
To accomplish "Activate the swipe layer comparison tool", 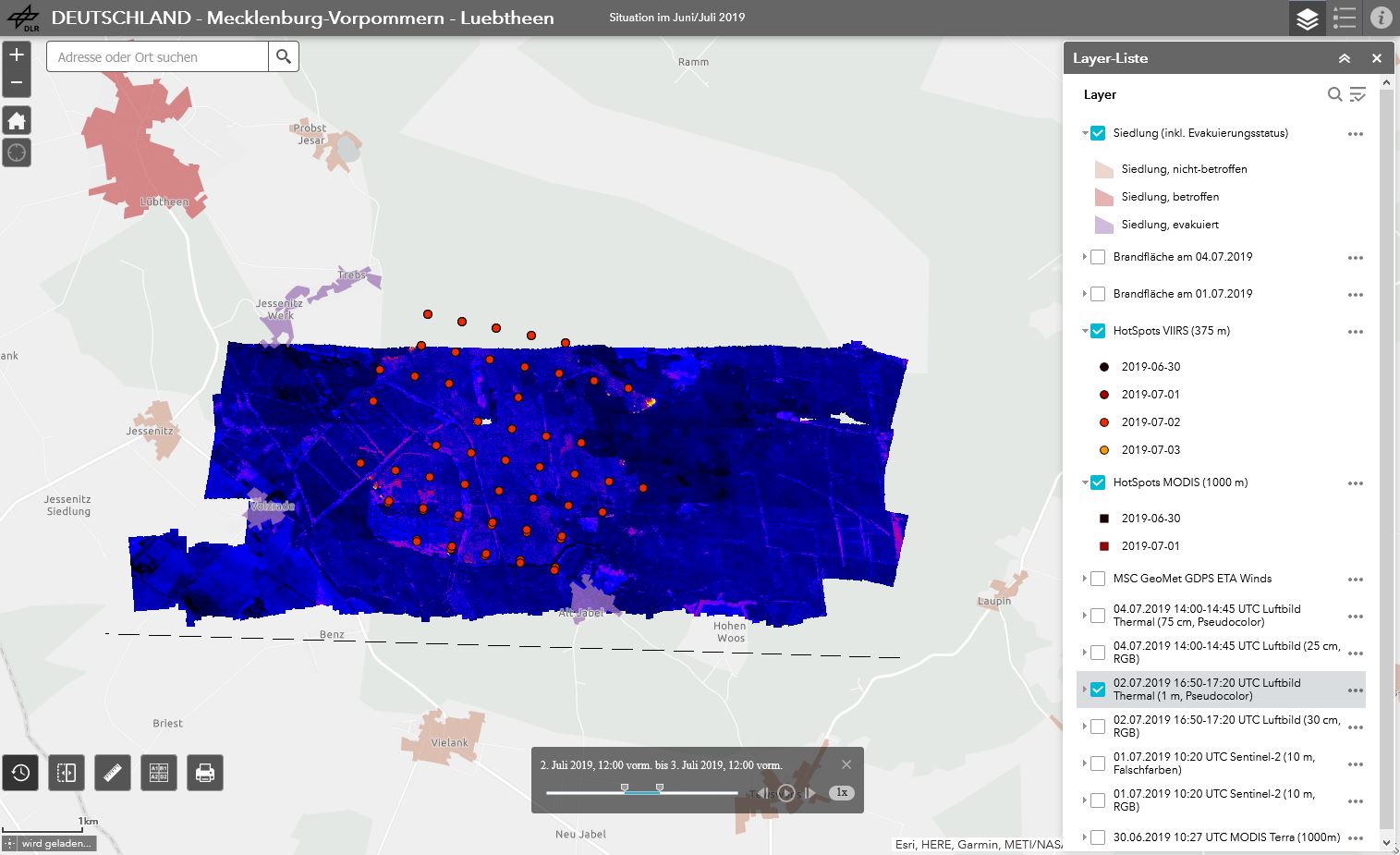I will click(x=67, y=773).
